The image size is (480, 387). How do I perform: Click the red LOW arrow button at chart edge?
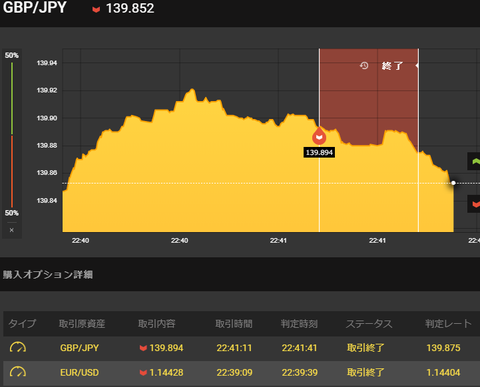[x=474, y=204]
